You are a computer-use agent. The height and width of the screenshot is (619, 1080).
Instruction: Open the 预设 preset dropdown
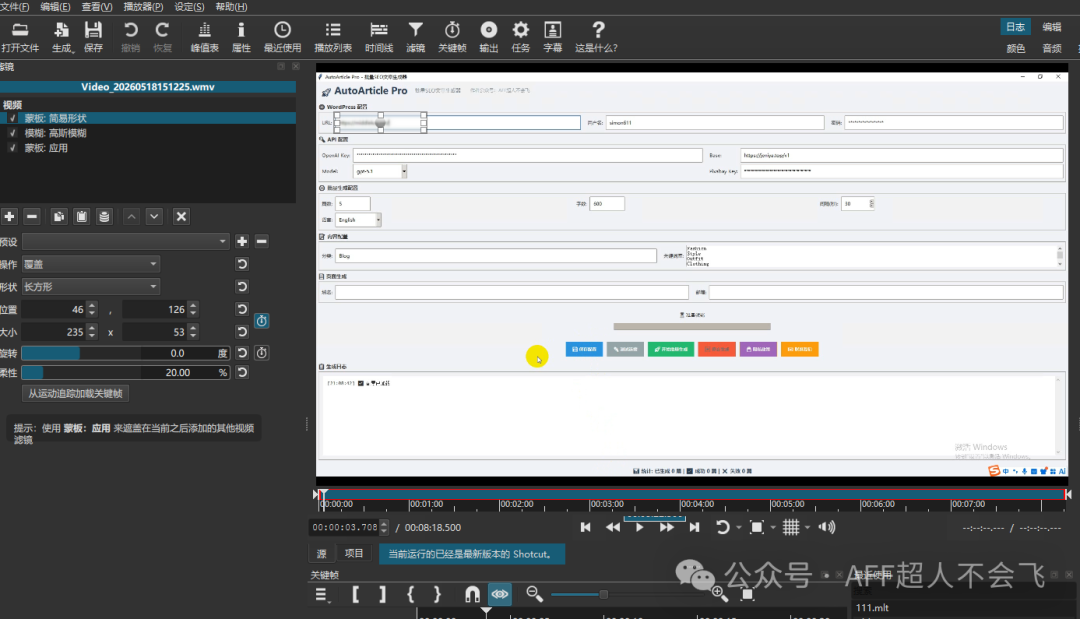point(125,241)
